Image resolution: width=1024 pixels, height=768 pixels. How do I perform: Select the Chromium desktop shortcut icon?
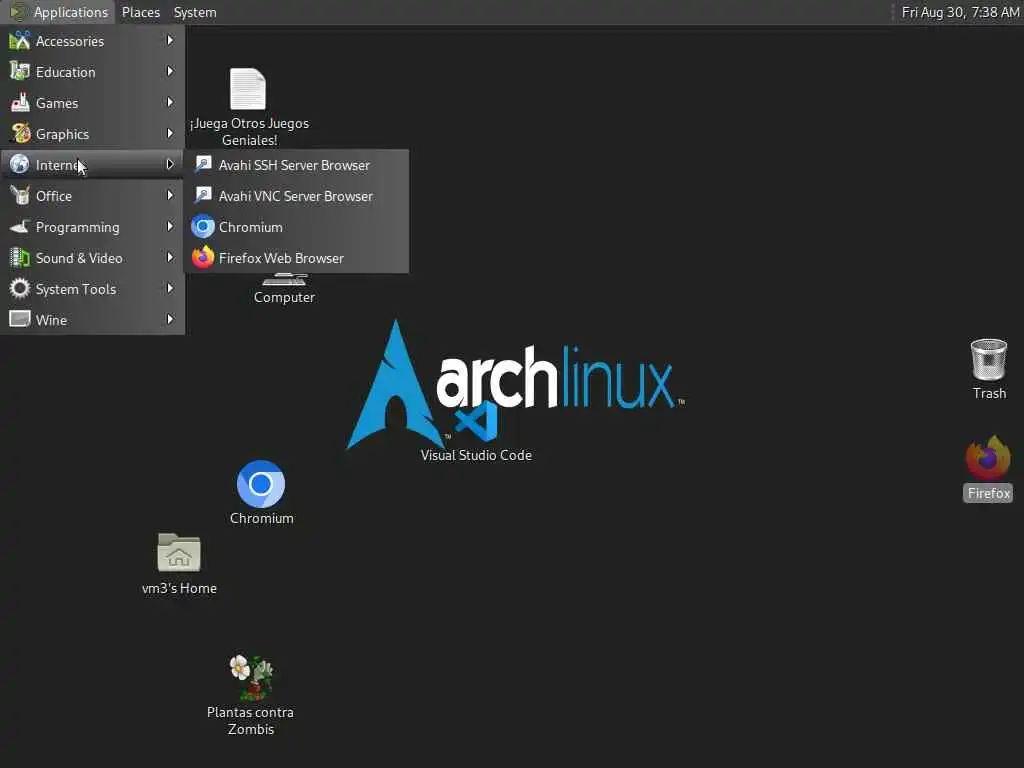pos(261,484)
